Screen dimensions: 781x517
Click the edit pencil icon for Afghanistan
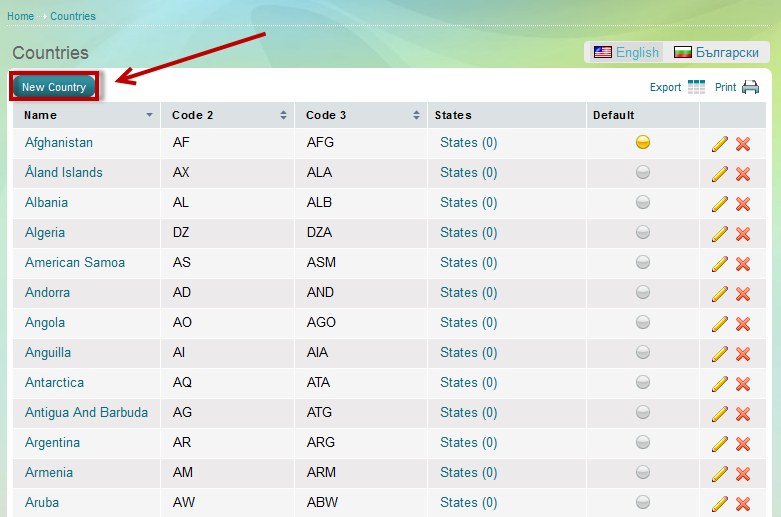[720, 144]
